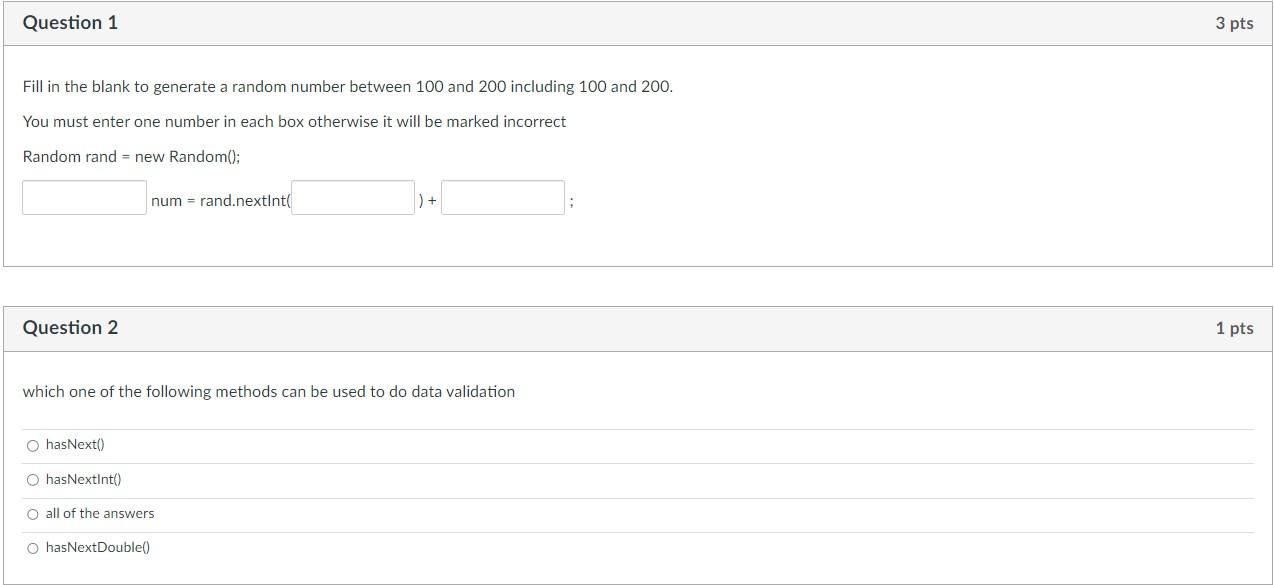Image resolution: width=1274 pixels, height=585 pixels.
Task: Click the "Question 1" header title
Action: click(x=70, y=23)
